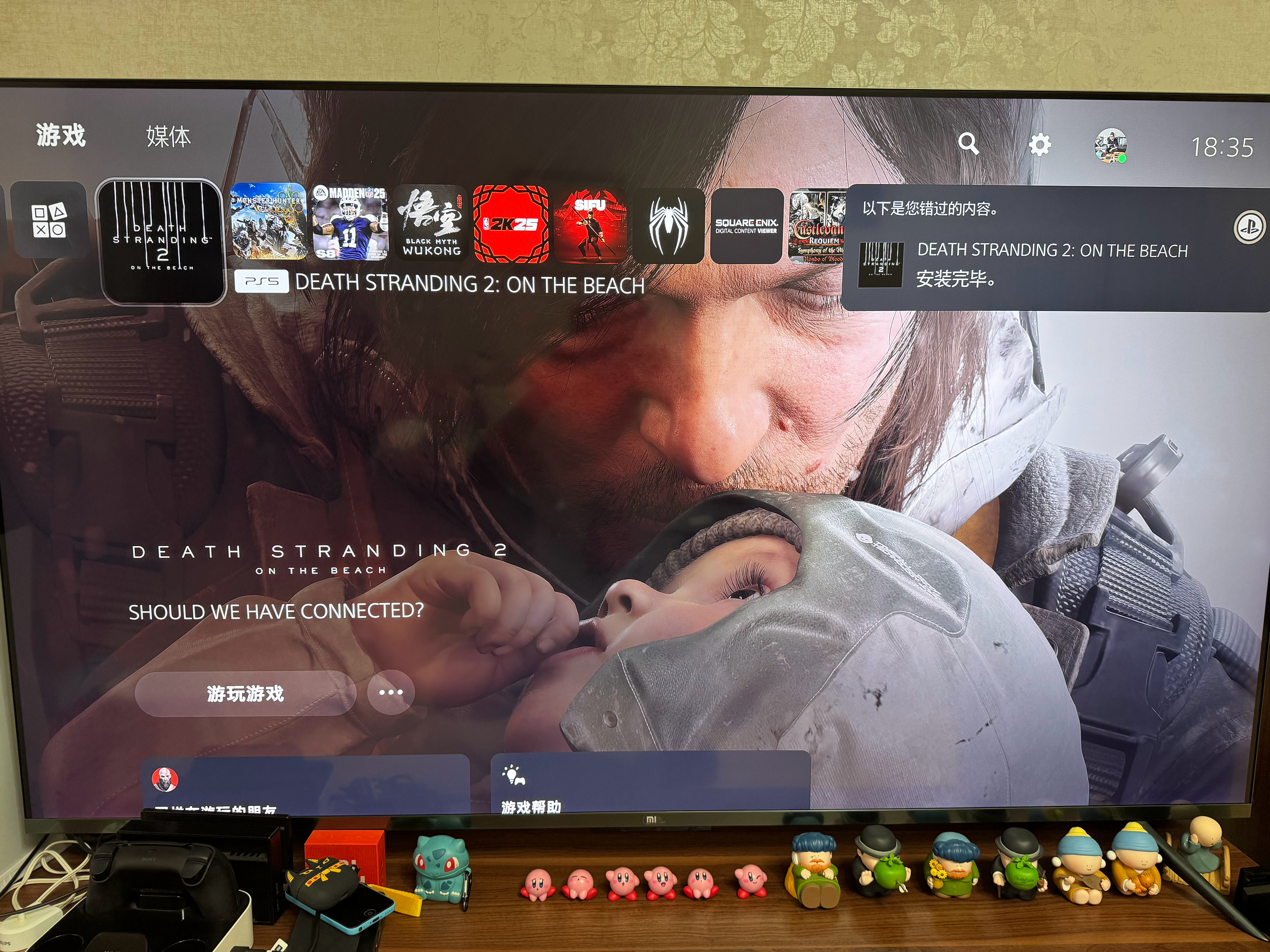Click the friend avatar on the friends card
The image size is (1270, 952).
(x=165, y=779)
